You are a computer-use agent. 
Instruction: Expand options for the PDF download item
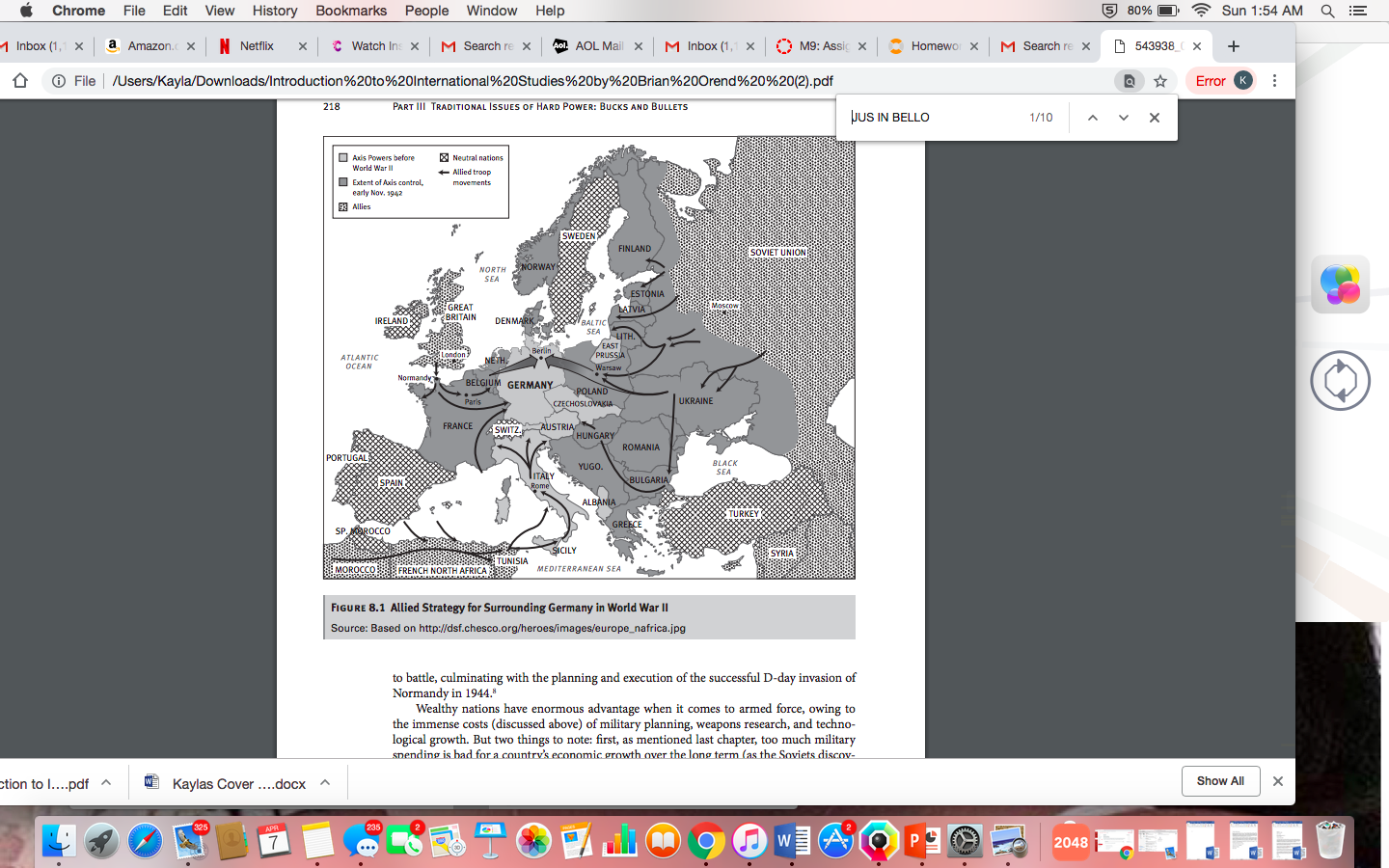tap(106, 783)
